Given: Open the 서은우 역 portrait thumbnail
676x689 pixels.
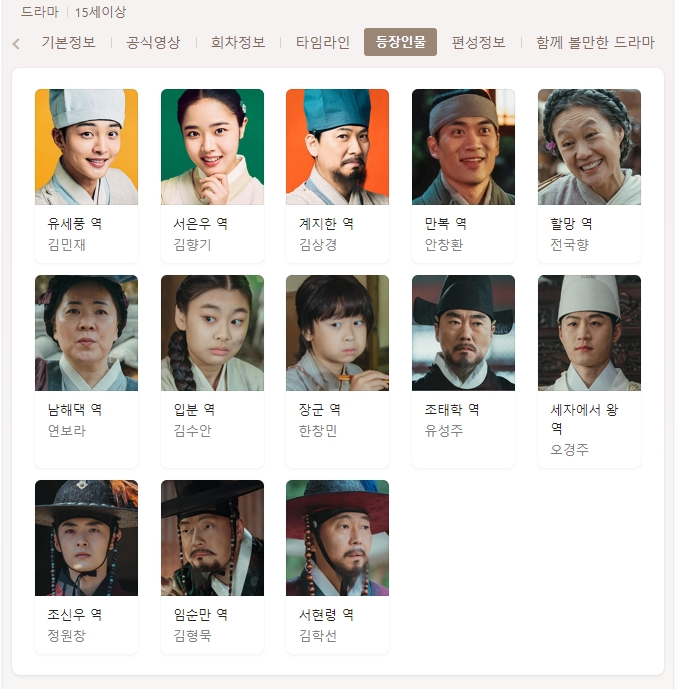Looking at the screenshot, I should coord(212,147).
